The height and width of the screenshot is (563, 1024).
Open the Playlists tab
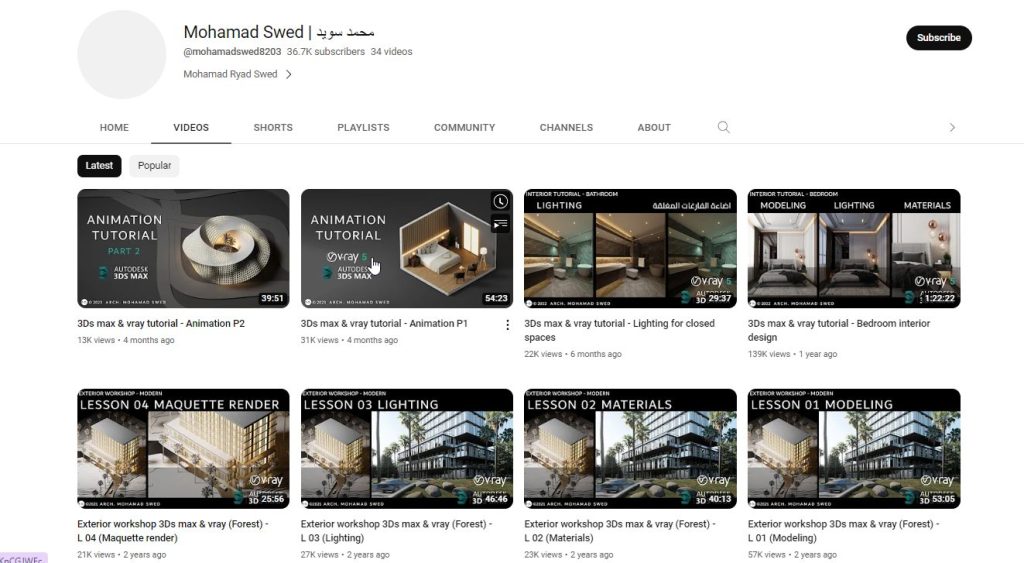(x=363, y=128)
